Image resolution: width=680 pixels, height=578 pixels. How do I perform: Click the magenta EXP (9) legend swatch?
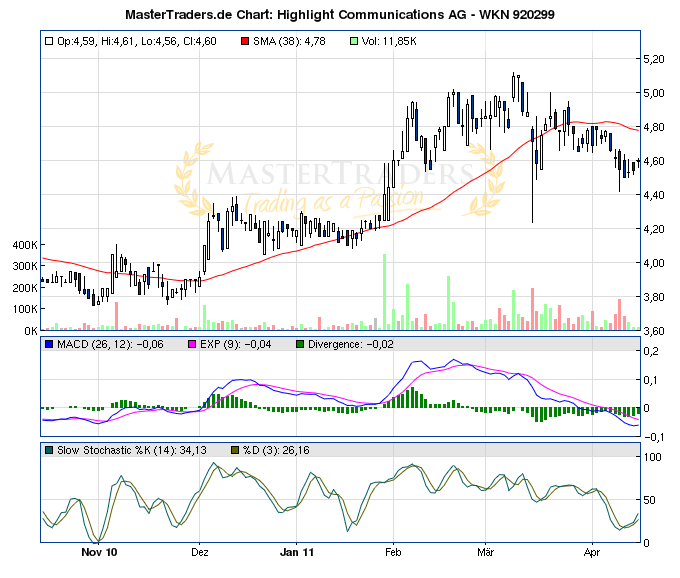coord(192,344)
